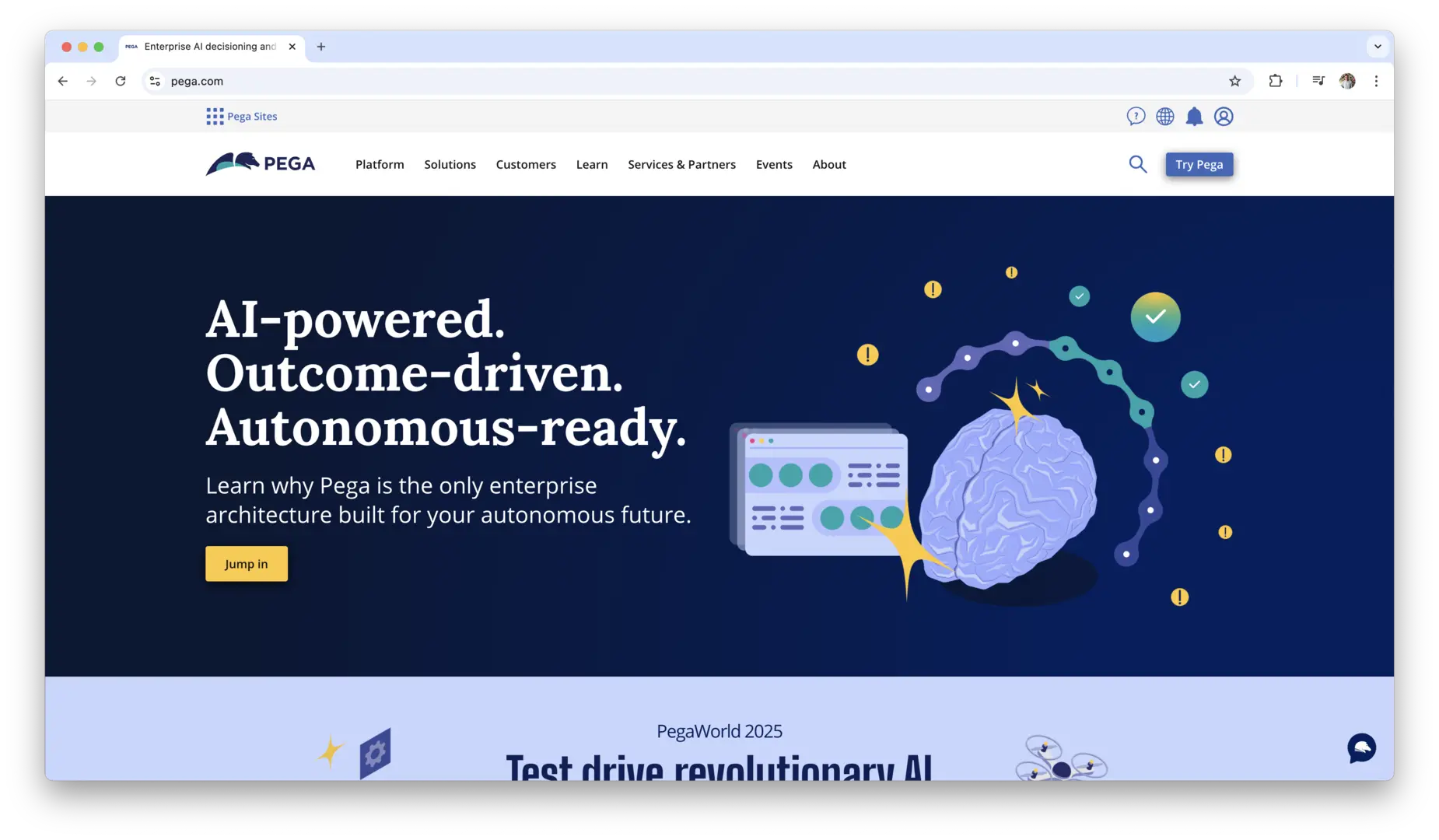1439x840 pixels.
Task: Expand the tab search dropdown arrow
Action: coord(1378,47)
